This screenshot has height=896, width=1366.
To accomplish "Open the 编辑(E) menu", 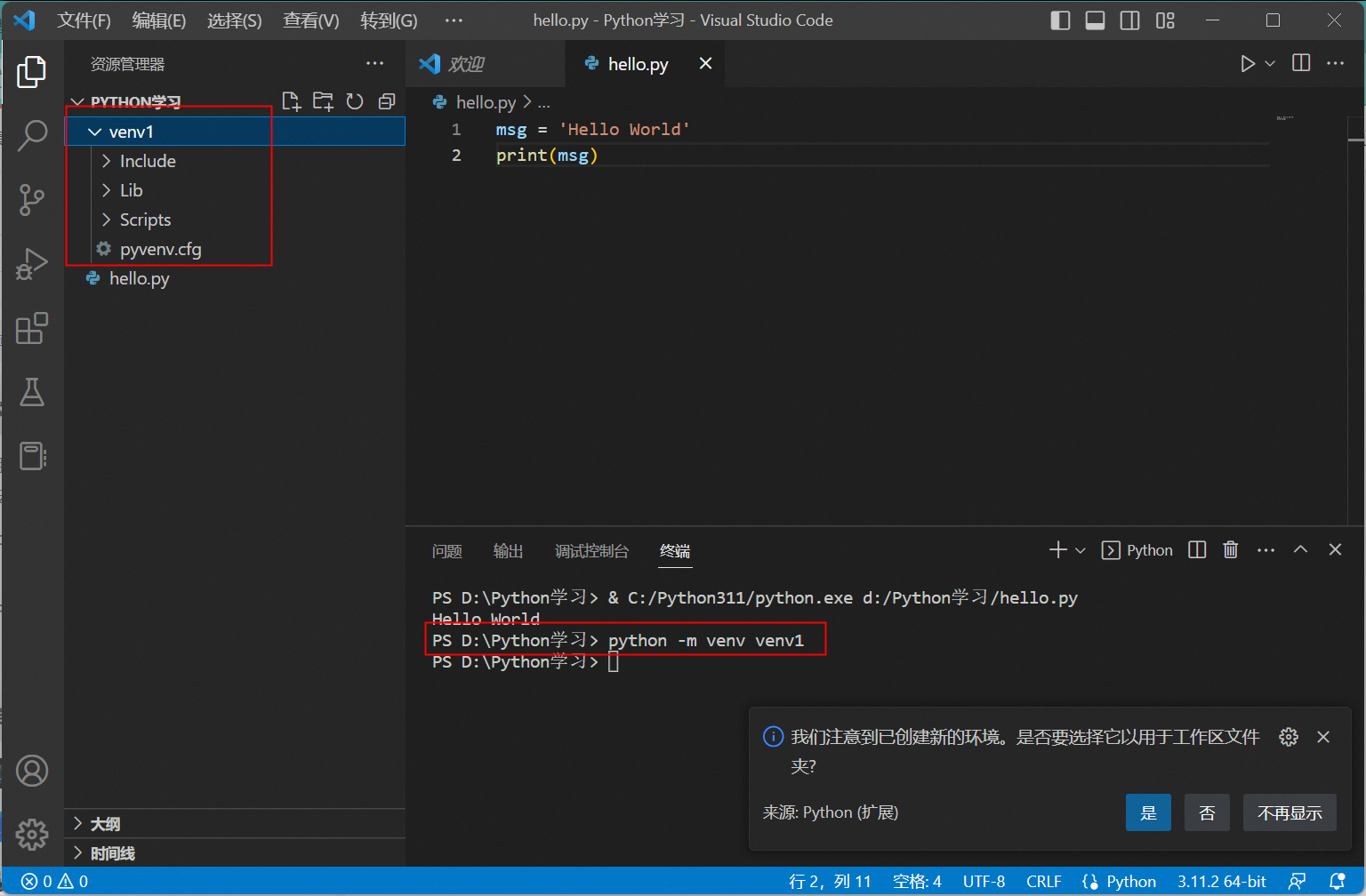I will (x=159, y=20).
